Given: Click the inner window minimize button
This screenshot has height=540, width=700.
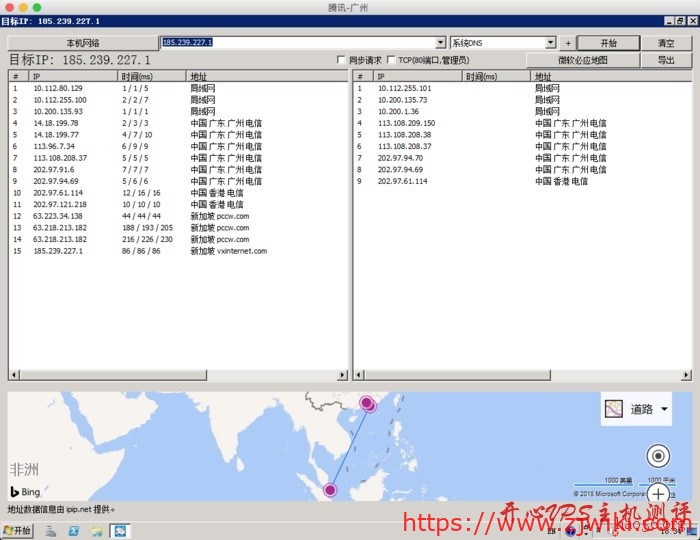Looking at the screenshot, I should 669,21.
